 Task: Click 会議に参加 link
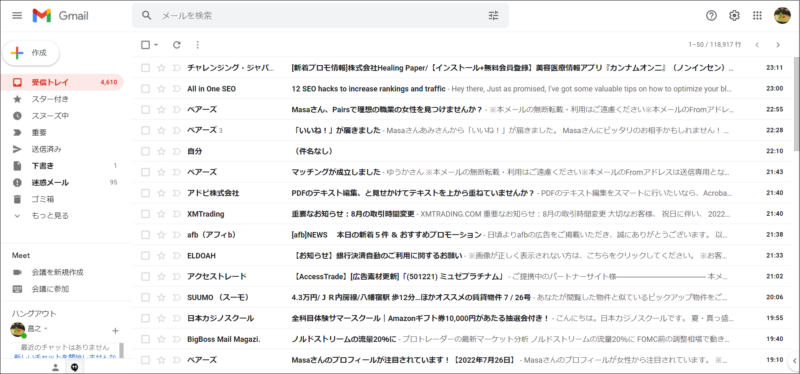pos(50,289)
